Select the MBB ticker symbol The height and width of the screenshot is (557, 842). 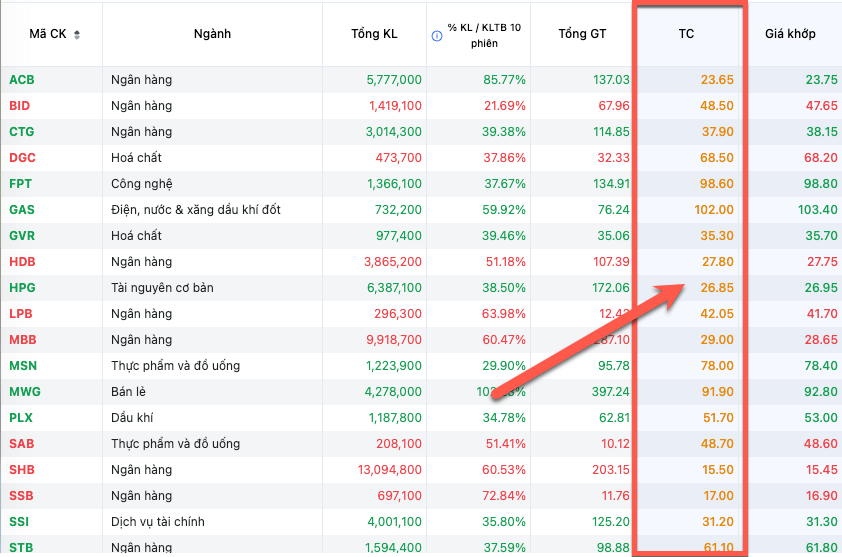pyautogui.click(x=23, y=340)
